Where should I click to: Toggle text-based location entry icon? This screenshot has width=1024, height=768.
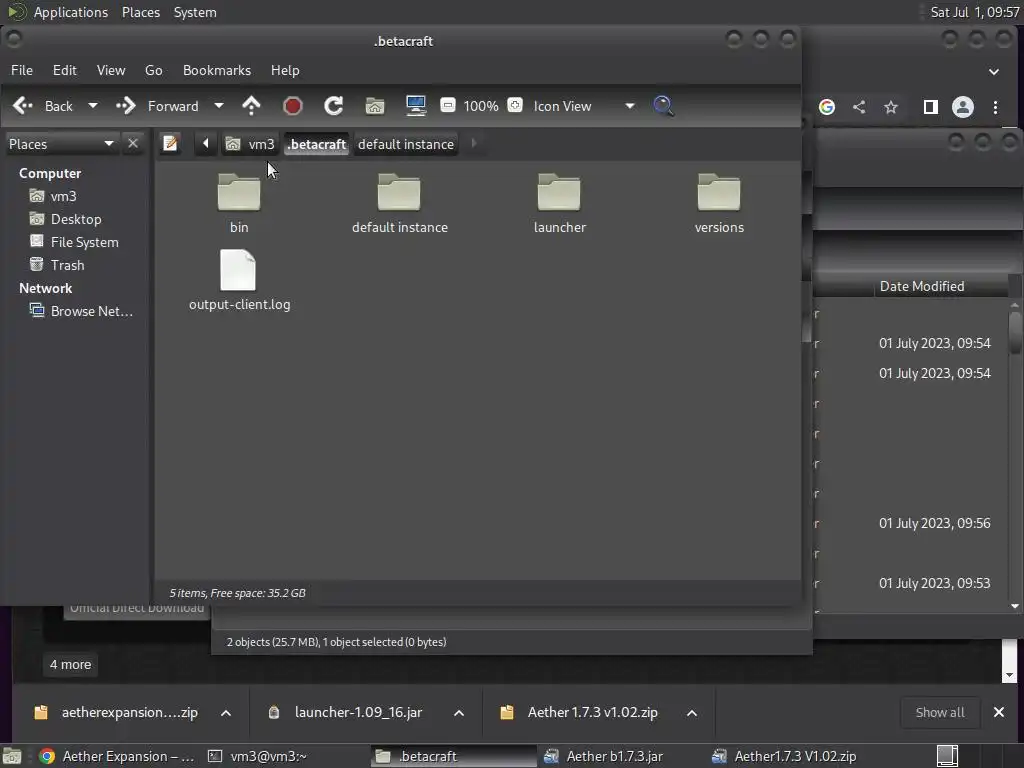(x=170, y=143)
